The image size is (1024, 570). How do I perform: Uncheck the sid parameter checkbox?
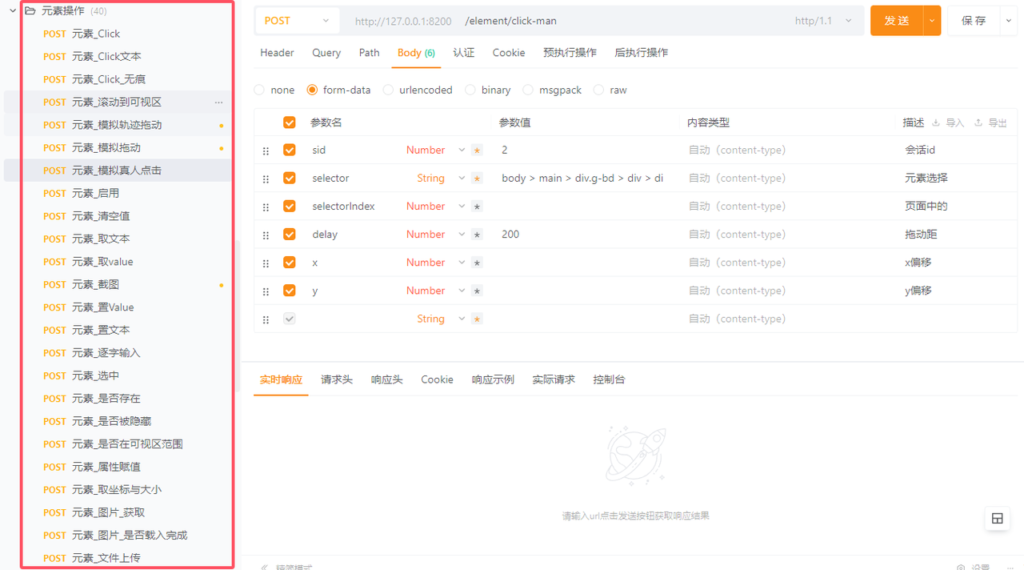point(289,150)
